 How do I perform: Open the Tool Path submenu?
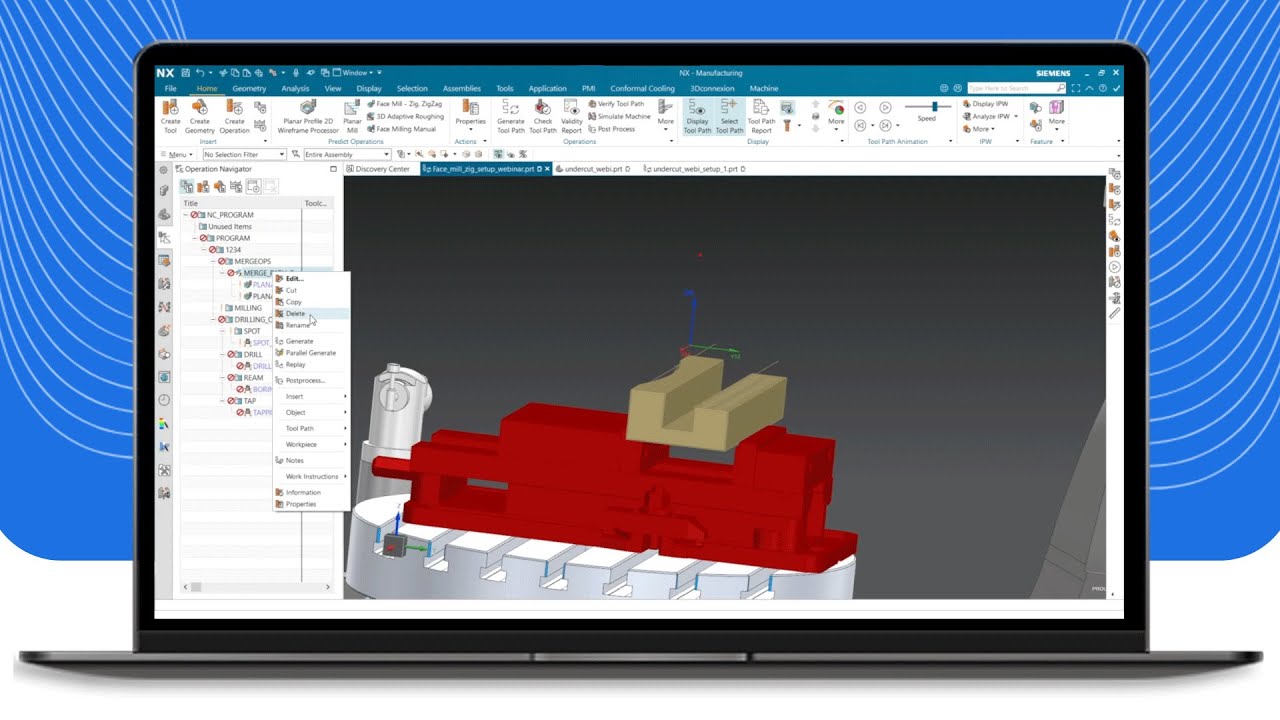(x=312, y=428)
